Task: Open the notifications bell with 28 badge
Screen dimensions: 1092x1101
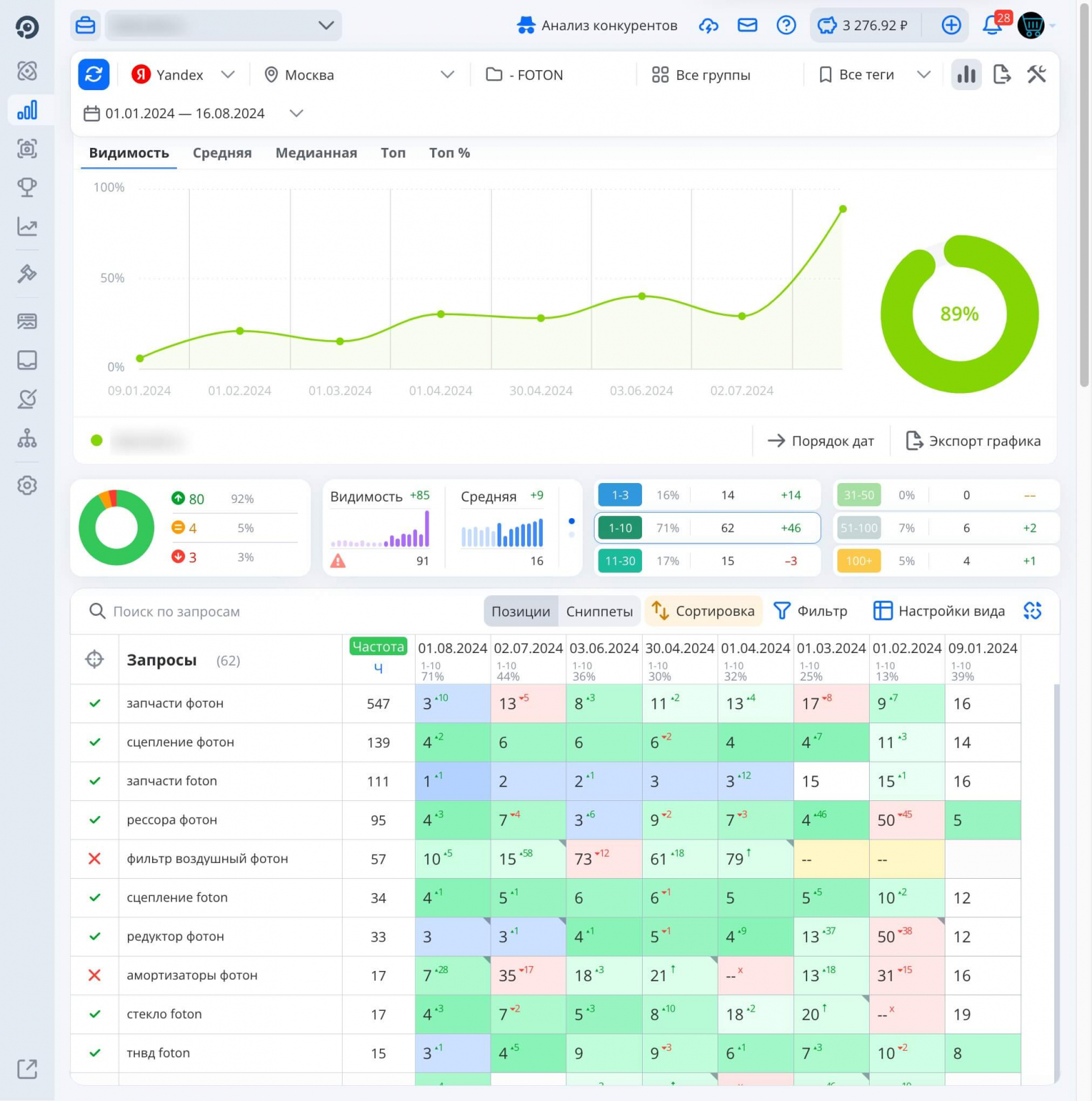Action: click(992, 25)
